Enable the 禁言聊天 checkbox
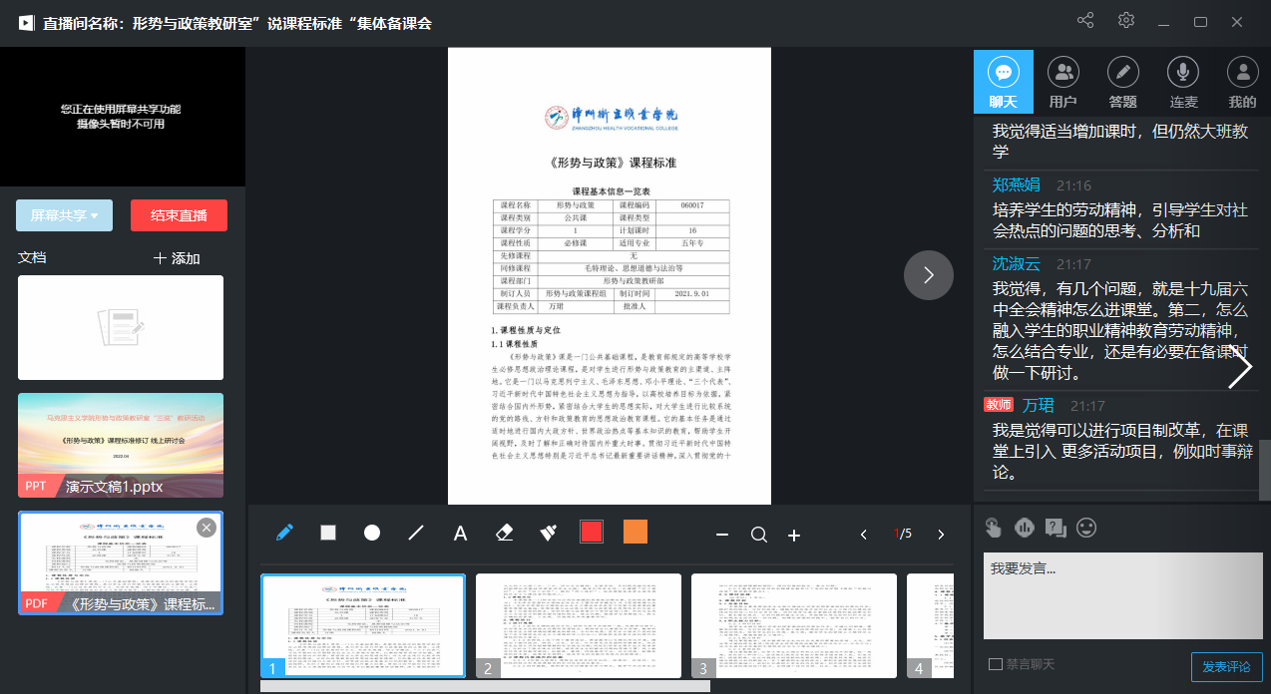Image resolution: width=1271 pixels, height=694 pixels. pyautogui.click(x=995, y=664)
